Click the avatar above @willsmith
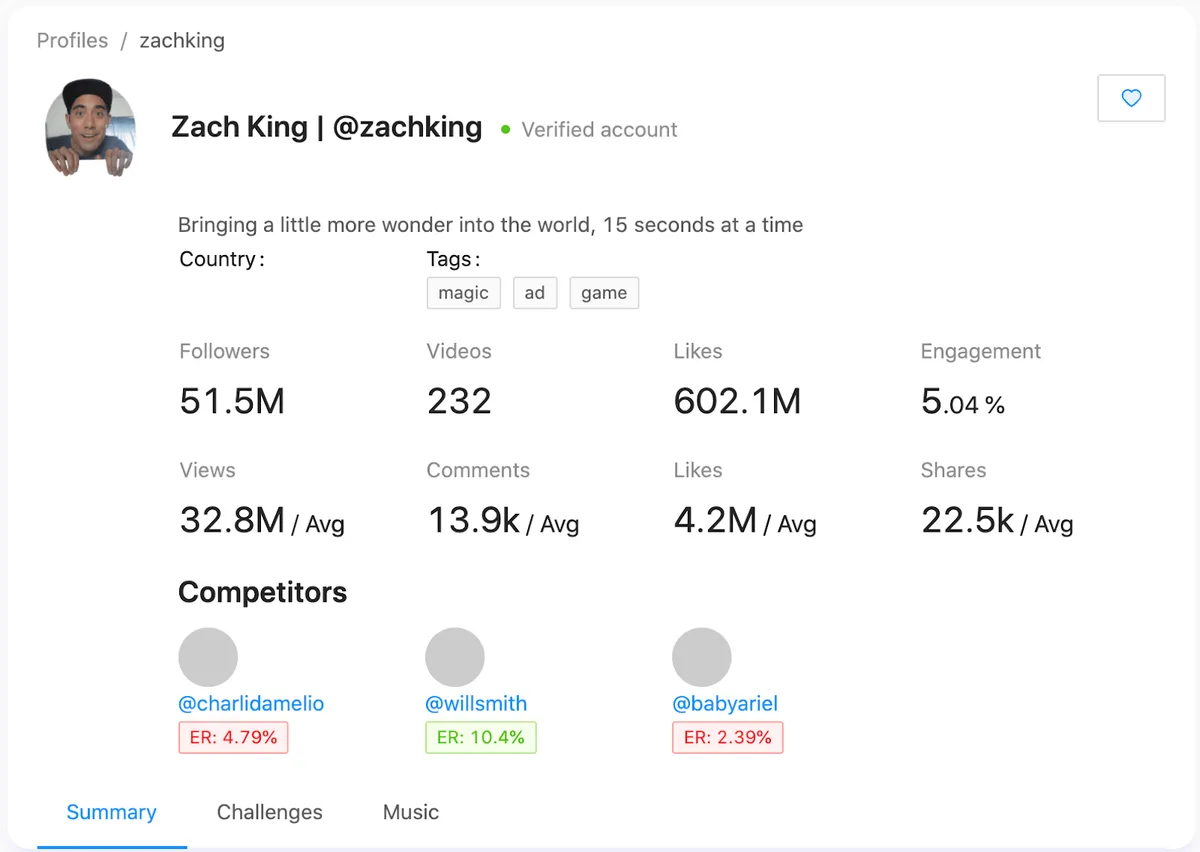This screenshot has height=852, width=1200. click(455, 657)
